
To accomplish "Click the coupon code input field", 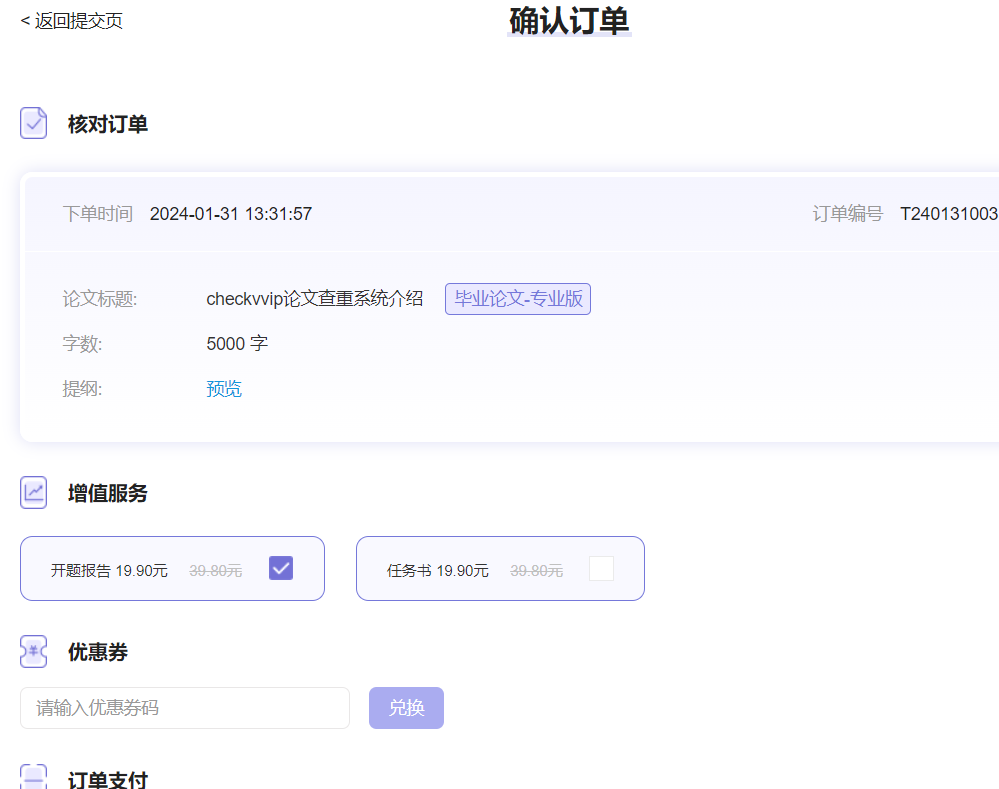I will pos(184,707).
